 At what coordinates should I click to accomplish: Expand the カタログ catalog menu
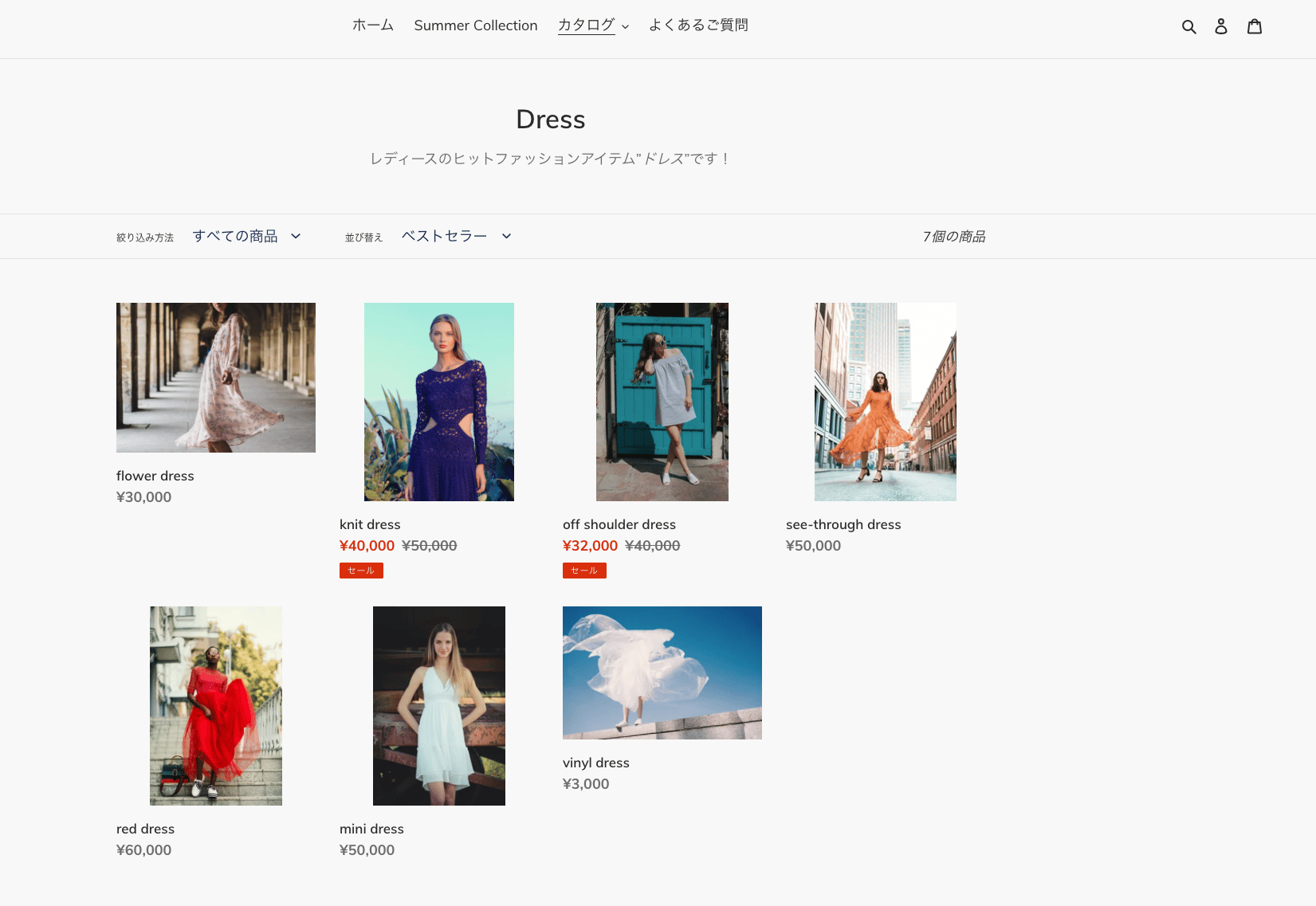(593, 25)
